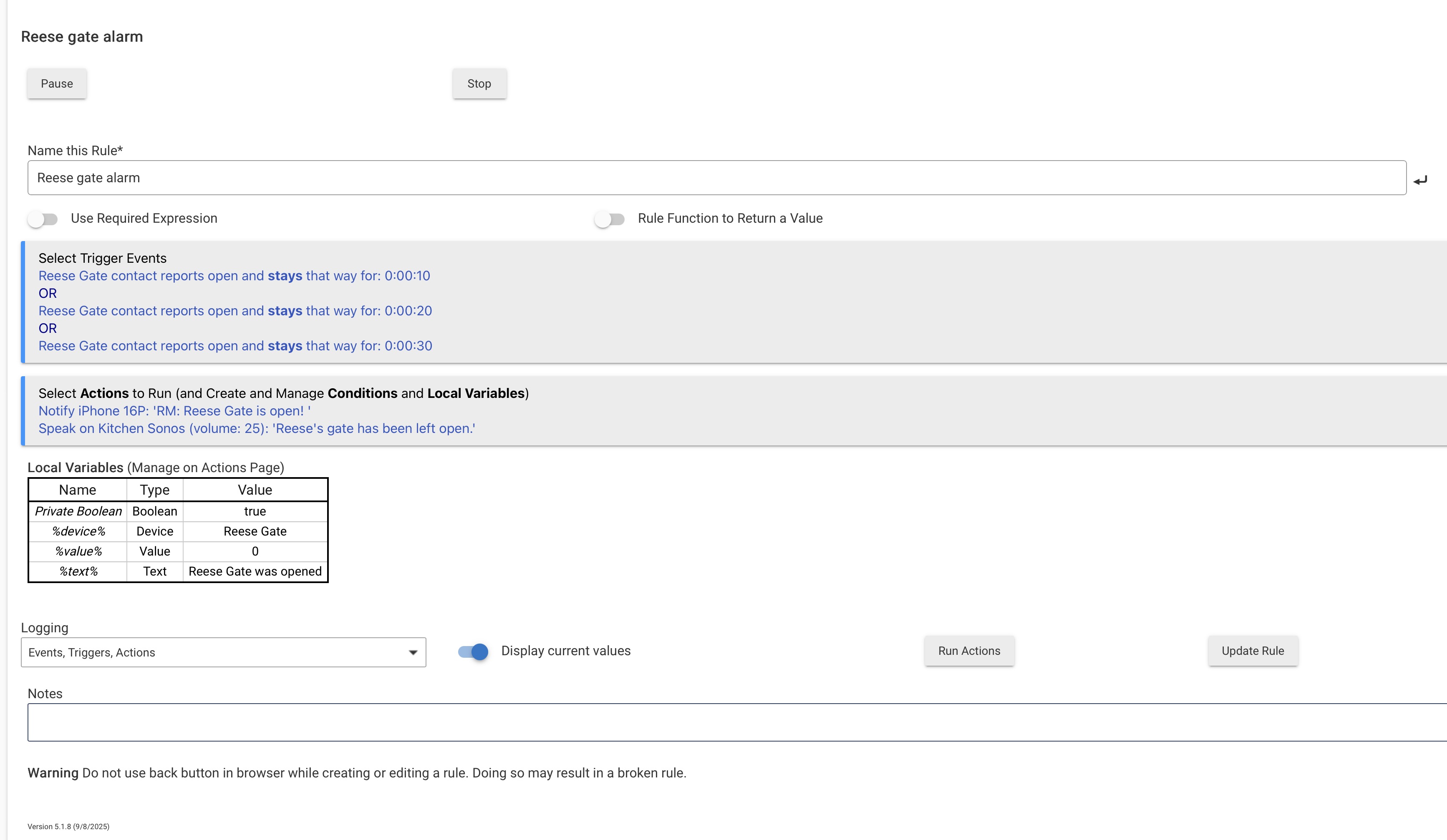Screen dimensions: 1447x840
Task: Open the 0:00:20 stays-open trigger
Action: [x=235, y=311]
